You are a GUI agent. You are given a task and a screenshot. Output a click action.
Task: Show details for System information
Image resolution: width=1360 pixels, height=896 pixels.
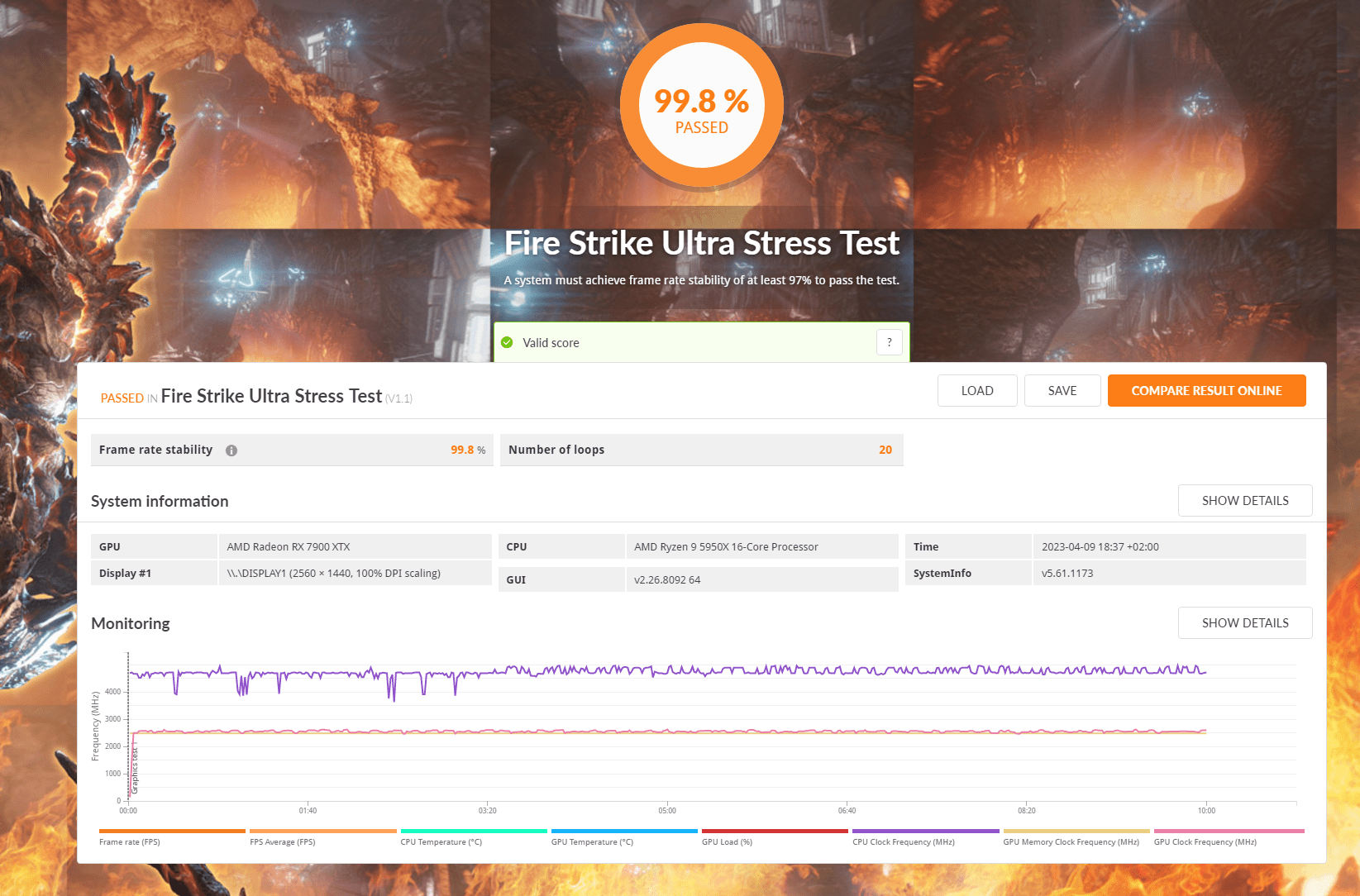[x=1245, y=501]
